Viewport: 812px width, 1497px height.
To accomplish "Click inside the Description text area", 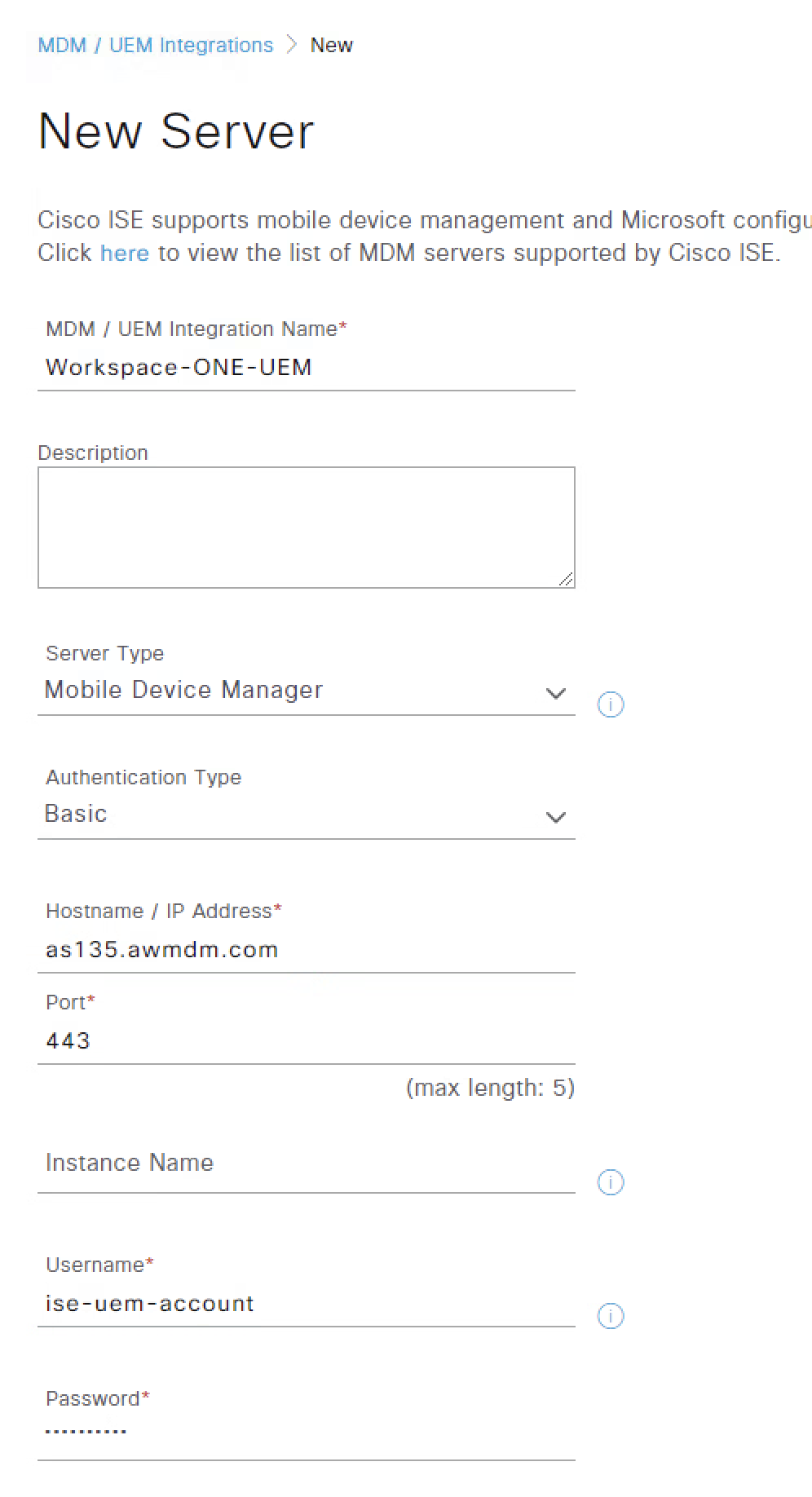I will pos(306,526).
